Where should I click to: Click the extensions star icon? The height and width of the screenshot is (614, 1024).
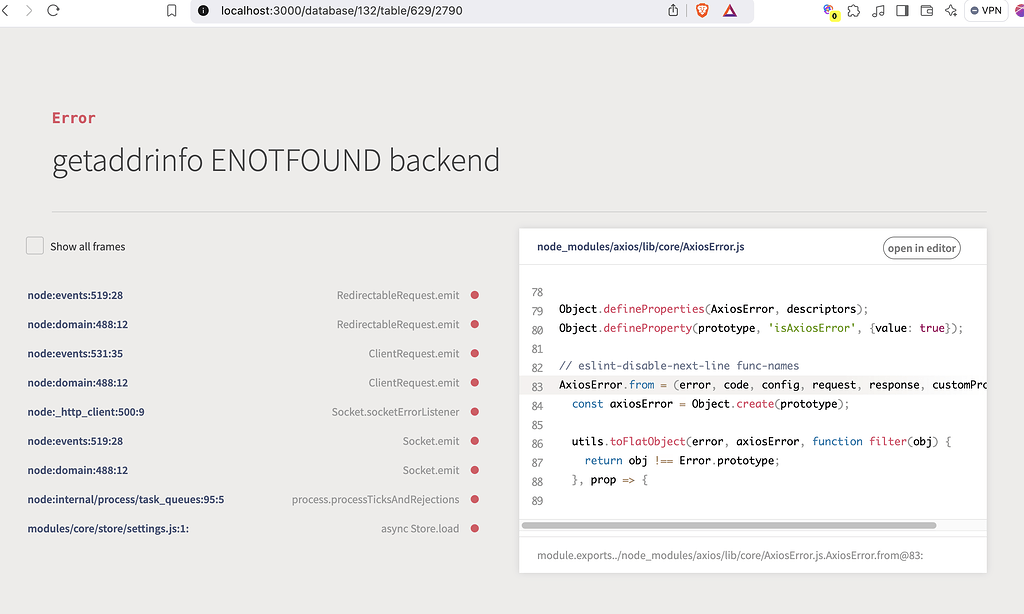[x=853, y=11]
